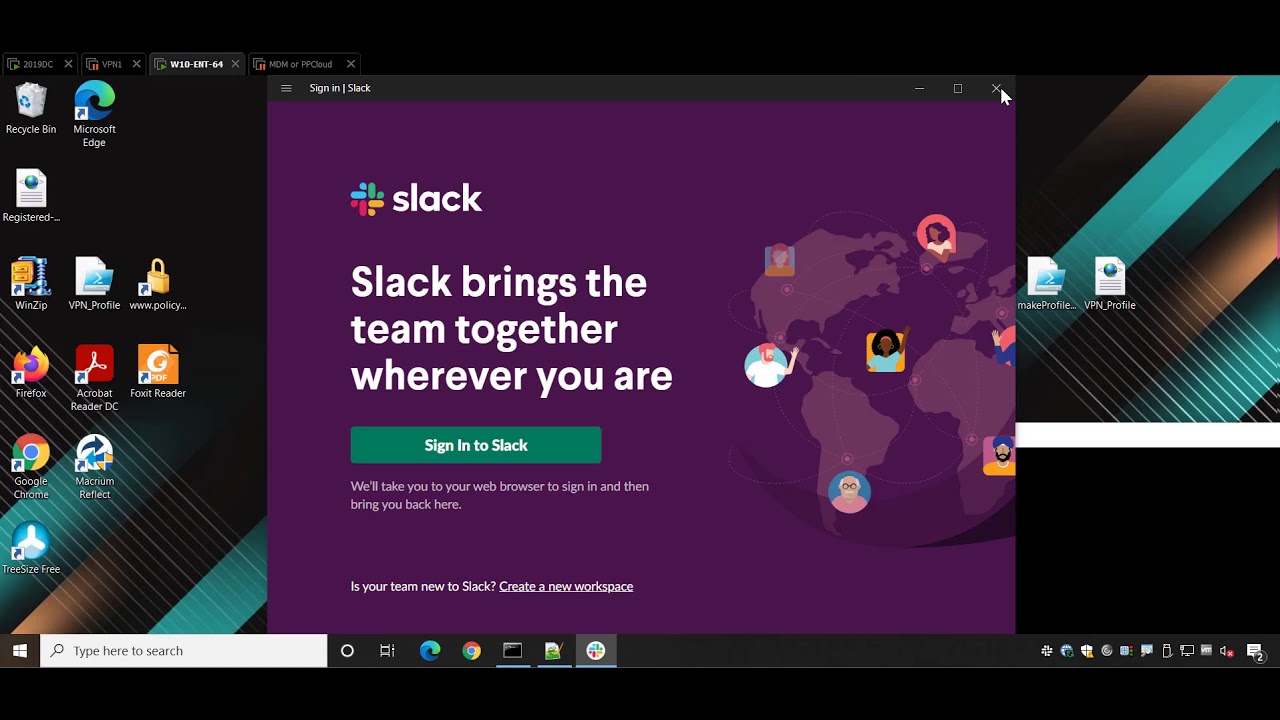Click the Slack logo
Image resolution: width=1280 pixels, height=720 pixels.
point(416,198)
